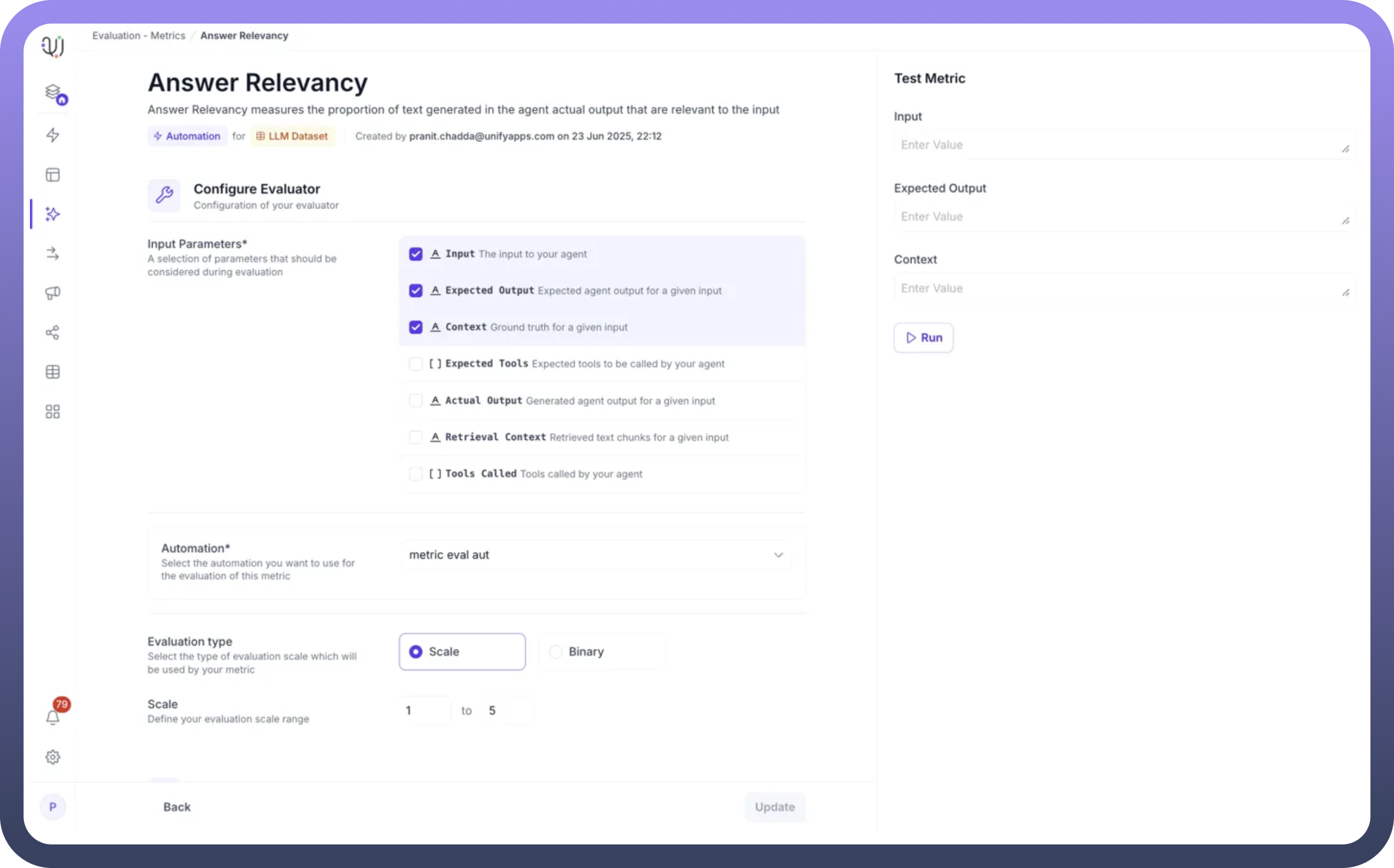
Task: Click the share nodes sidebar icon
Action: (x=52, y=333)
